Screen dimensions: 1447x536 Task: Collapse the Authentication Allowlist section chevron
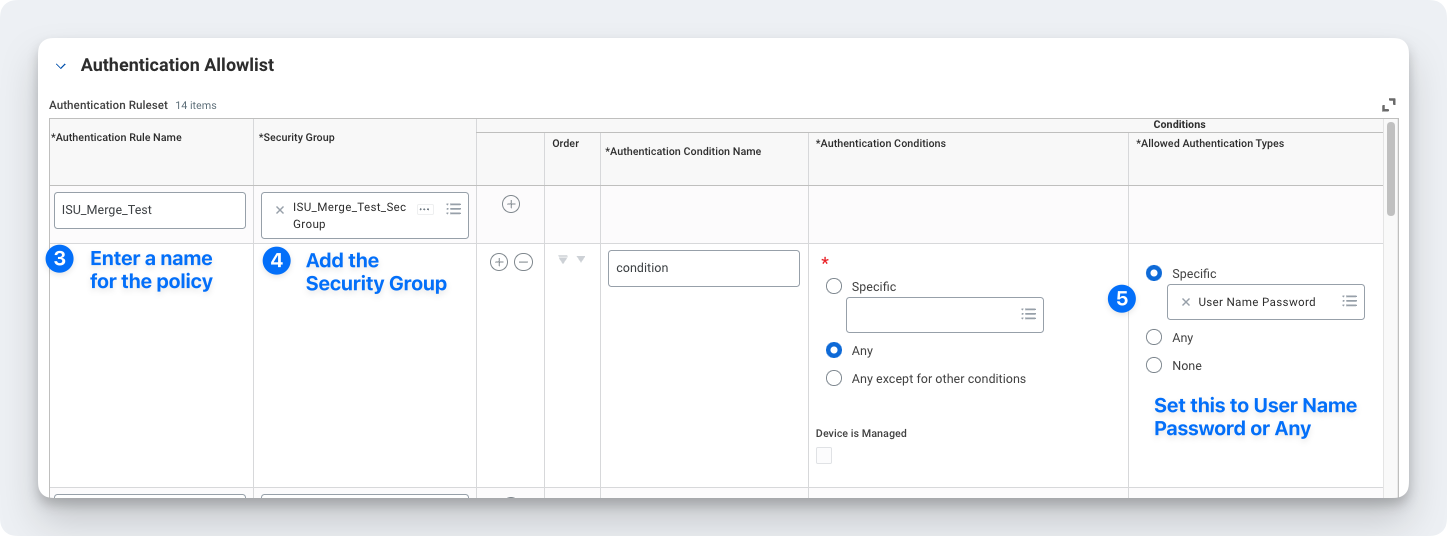tap(61, 66)
